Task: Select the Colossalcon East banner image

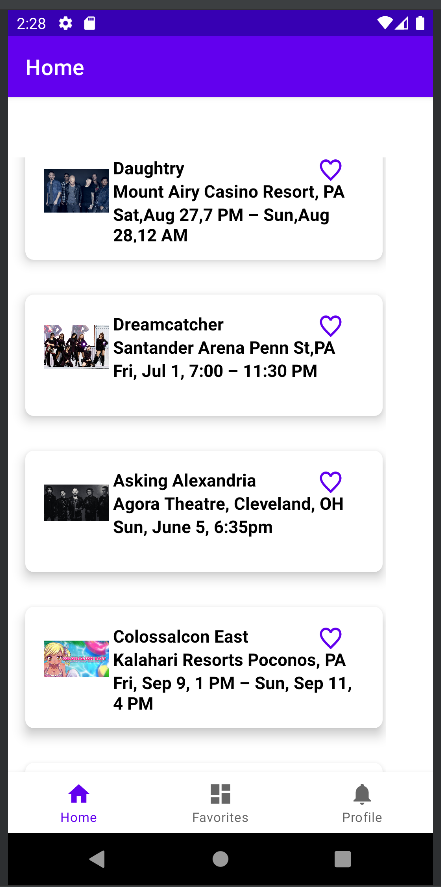Action: tap(76, 659)
